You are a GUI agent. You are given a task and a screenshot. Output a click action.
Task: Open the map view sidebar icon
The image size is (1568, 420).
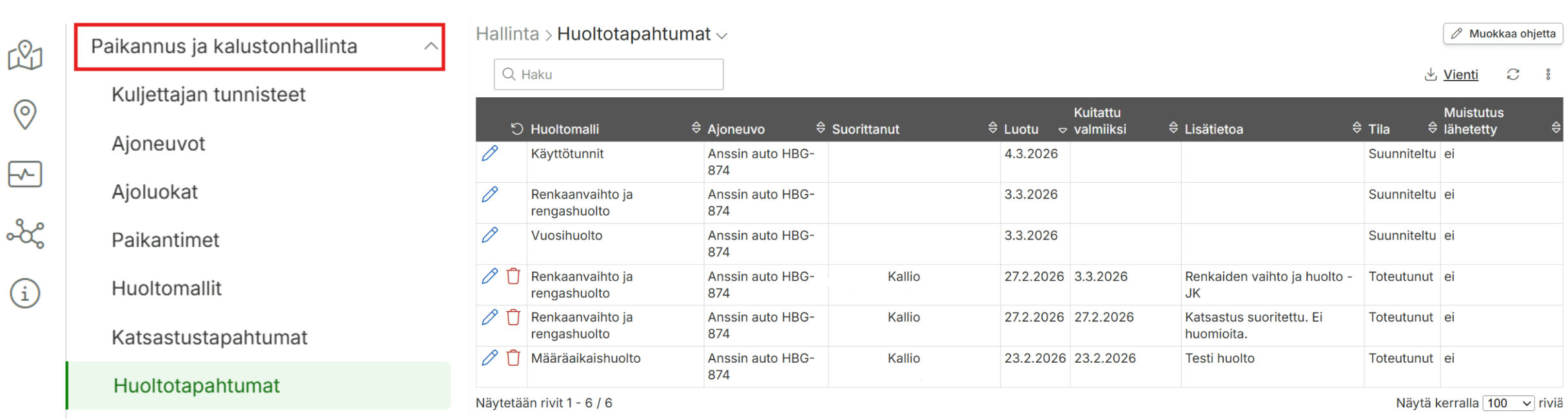(x=25, y=55)
